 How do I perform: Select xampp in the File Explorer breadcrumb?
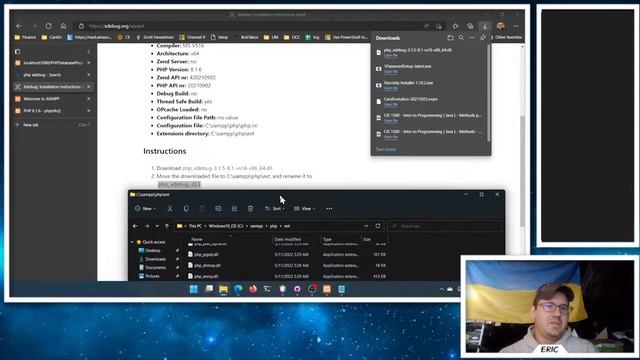(x=257, y=226)
